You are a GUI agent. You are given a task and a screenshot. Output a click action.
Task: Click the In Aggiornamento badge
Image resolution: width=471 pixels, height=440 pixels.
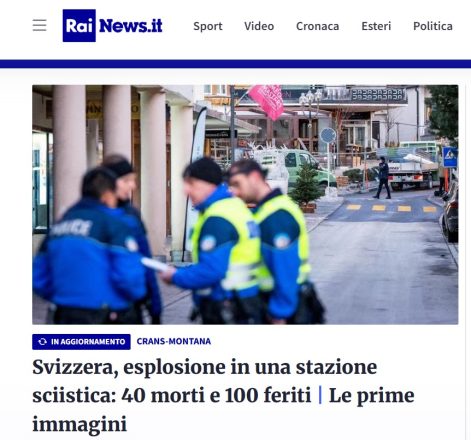click(81, 342)
